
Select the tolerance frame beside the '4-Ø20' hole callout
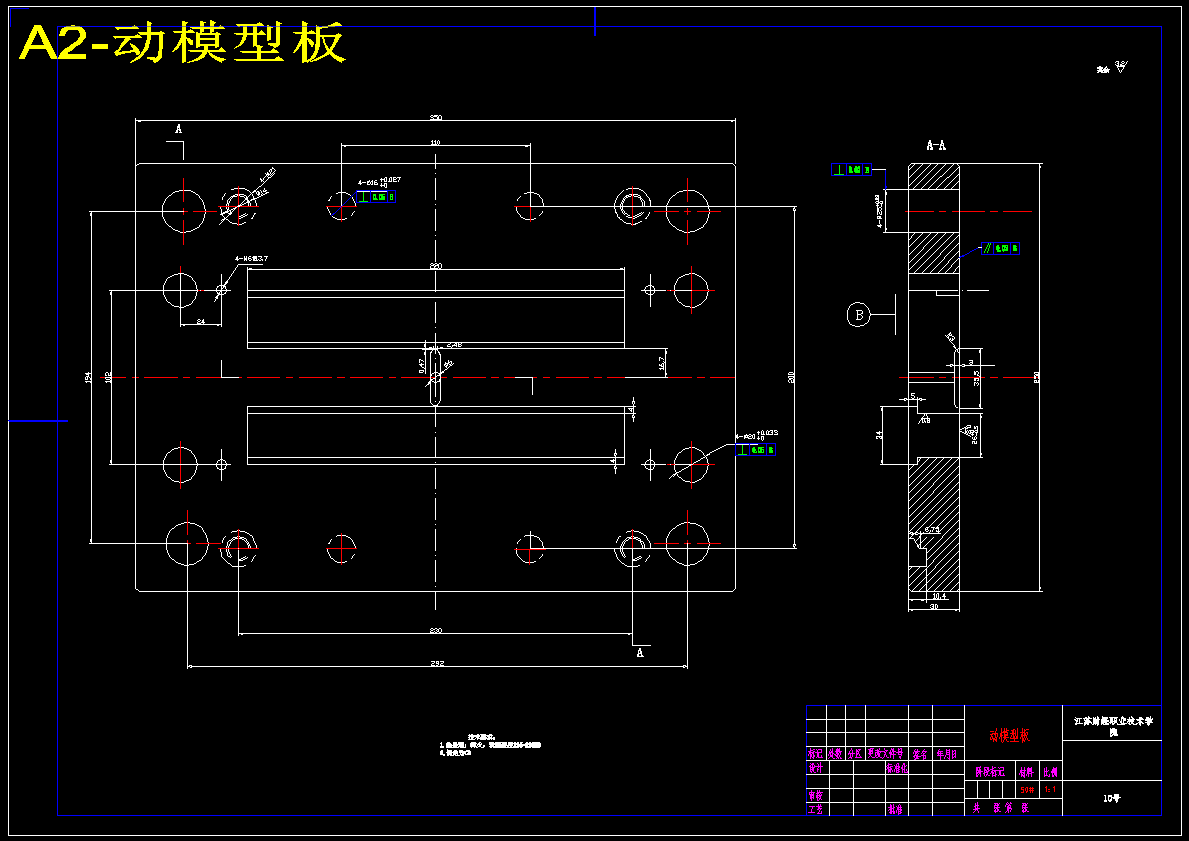754,450
